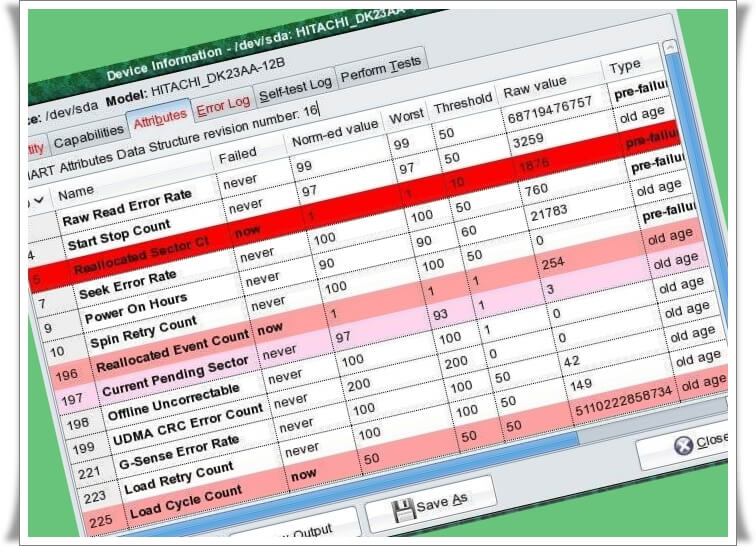The image size is (756, 546).
Task: Click the model name HITACHI_DK23AA-12B
Action: point(217,78)
